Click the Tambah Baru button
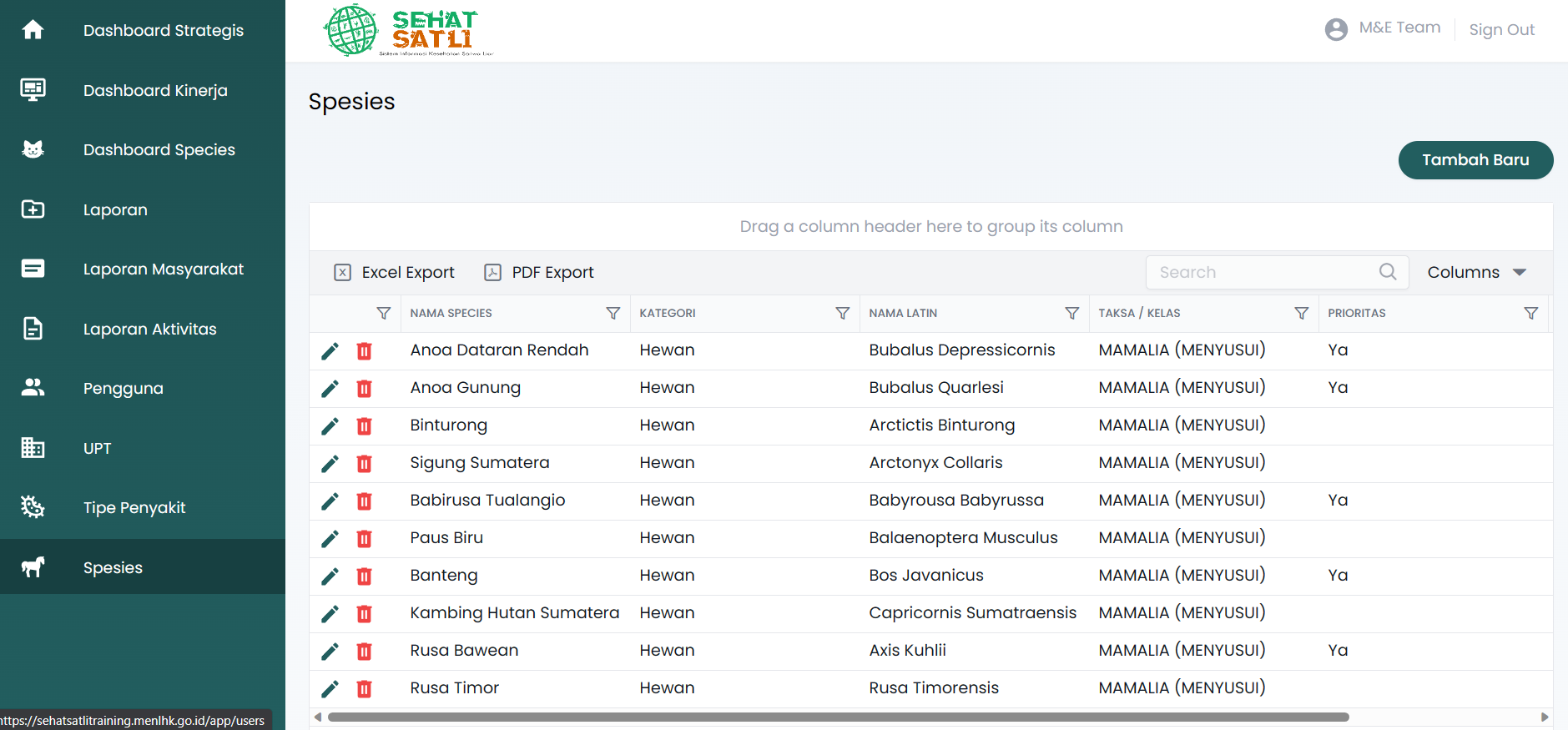 (x=1475, y=160)
